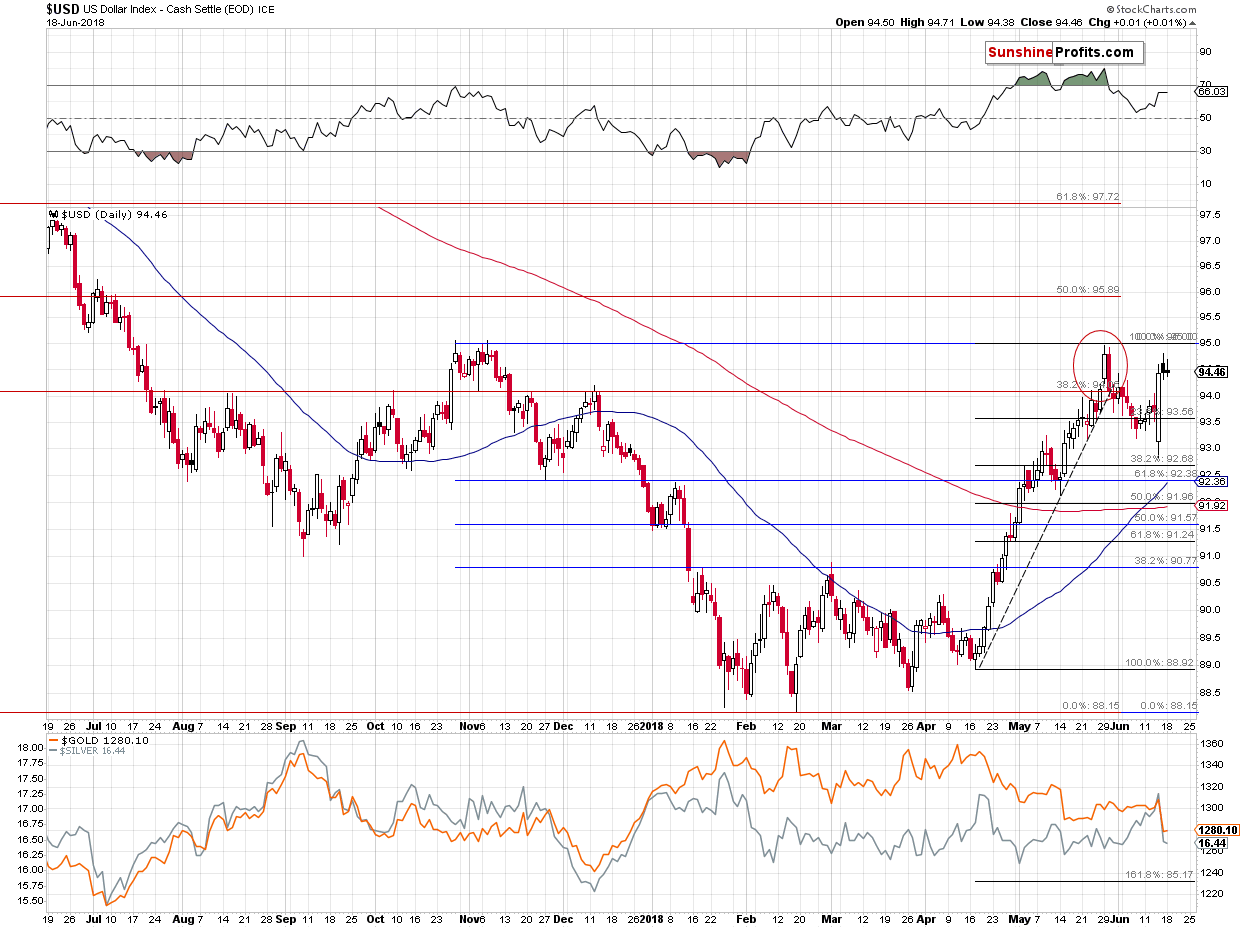Click the '61.8%: 91.24' Fibonacci label
This screenshot has width=1240, height=928.
click(x=1161, y=535)
